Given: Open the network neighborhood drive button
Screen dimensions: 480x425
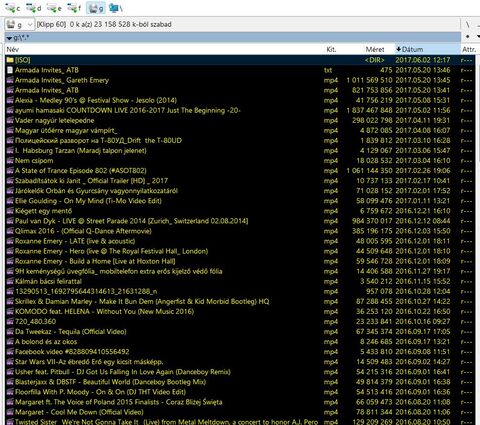Looking at the screenshot, I should click(115, 8).
